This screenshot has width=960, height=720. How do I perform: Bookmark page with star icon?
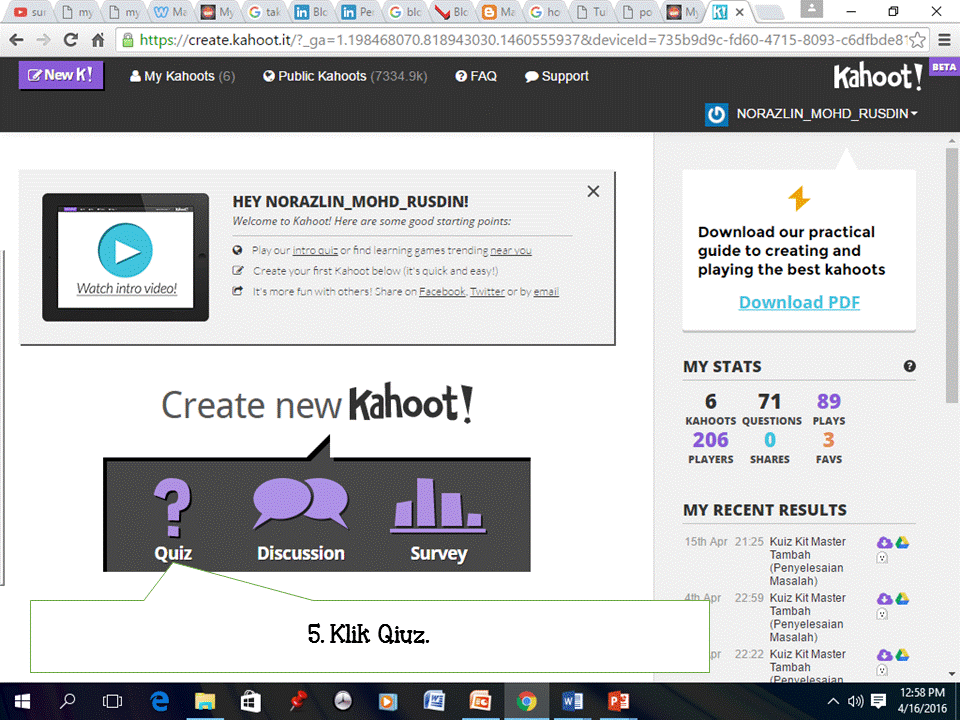click(917, 40)
